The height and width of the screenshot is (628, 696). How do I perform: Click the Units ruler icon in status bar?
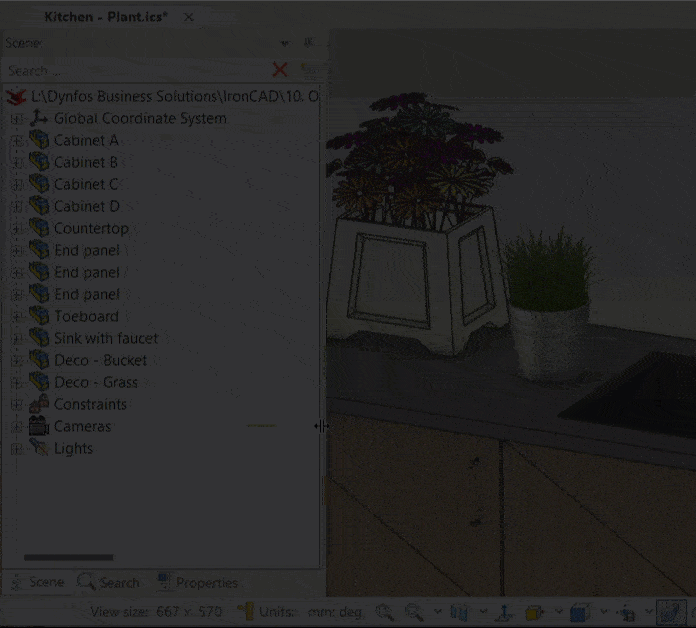pyautogui.click(x=245, y=611)
